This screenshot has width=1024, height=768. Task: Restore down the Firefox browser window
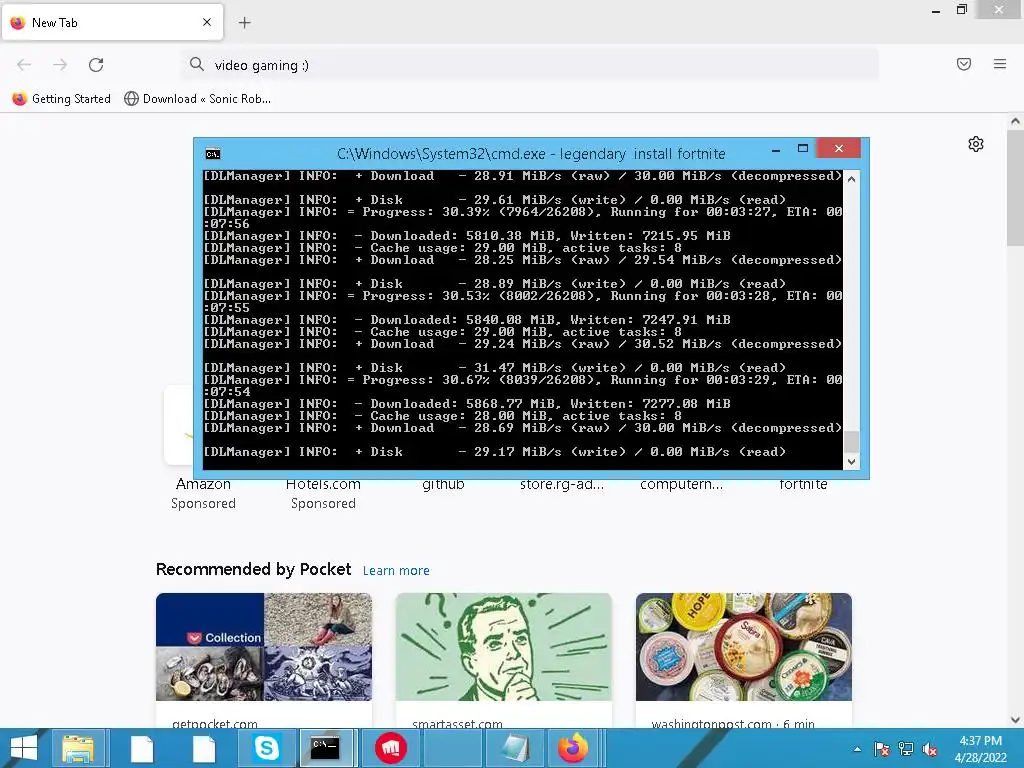click(961, 9)
